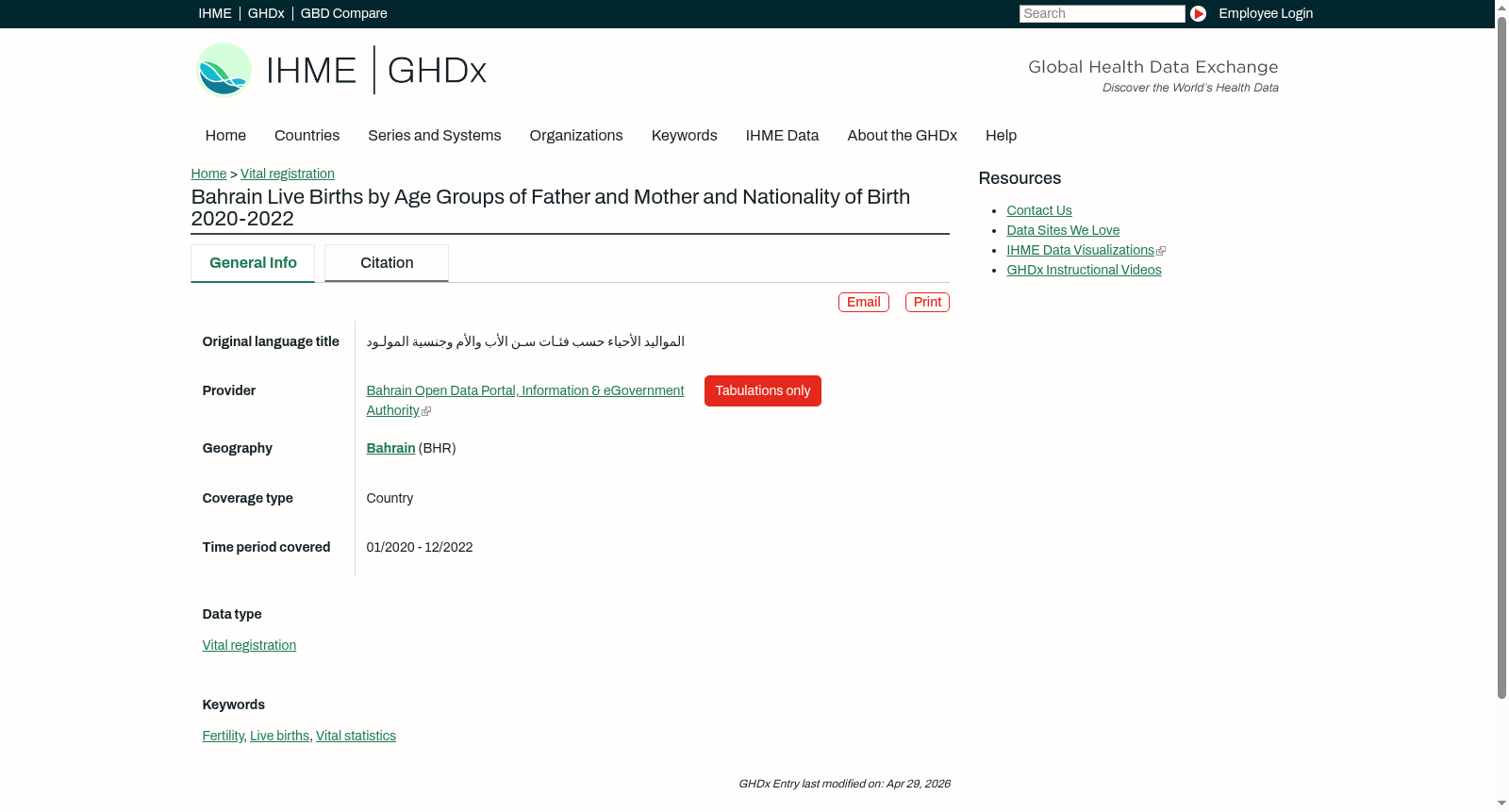Click the scrollbar down arrow
The height and width of the screenshot is (812, 1509).
click(x=1501, y=804)
